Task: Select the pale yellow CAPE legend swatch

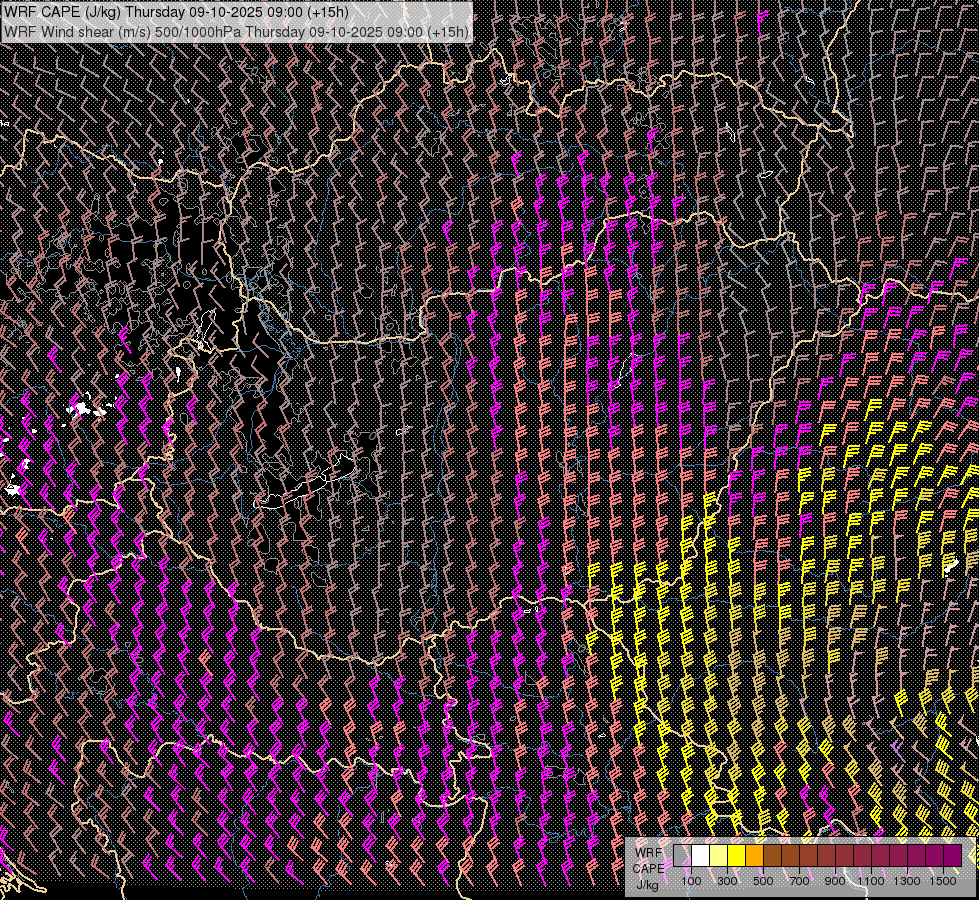Action: pyautogui.click(x=719, y=856)
